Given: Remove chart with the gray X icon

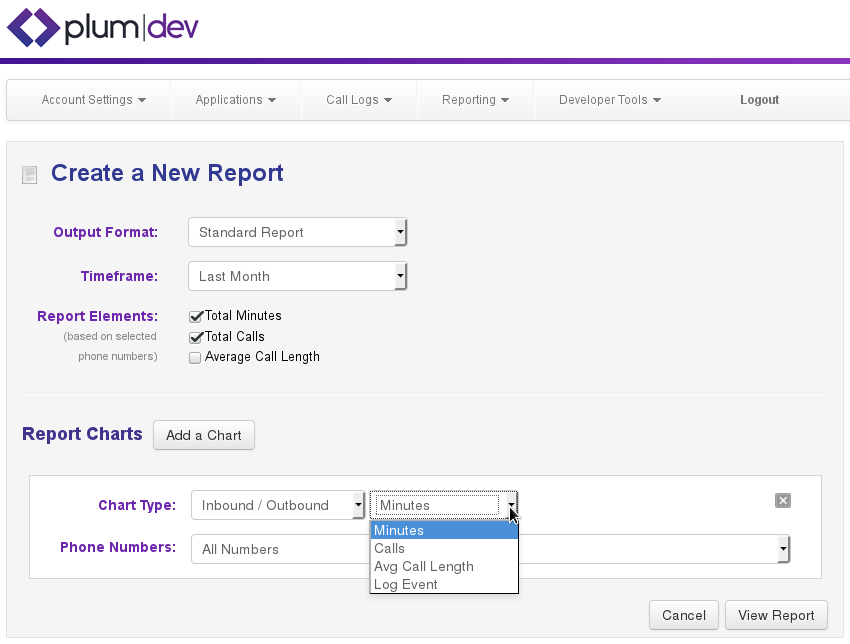Looking at the screenshot, I should [783, 500].
